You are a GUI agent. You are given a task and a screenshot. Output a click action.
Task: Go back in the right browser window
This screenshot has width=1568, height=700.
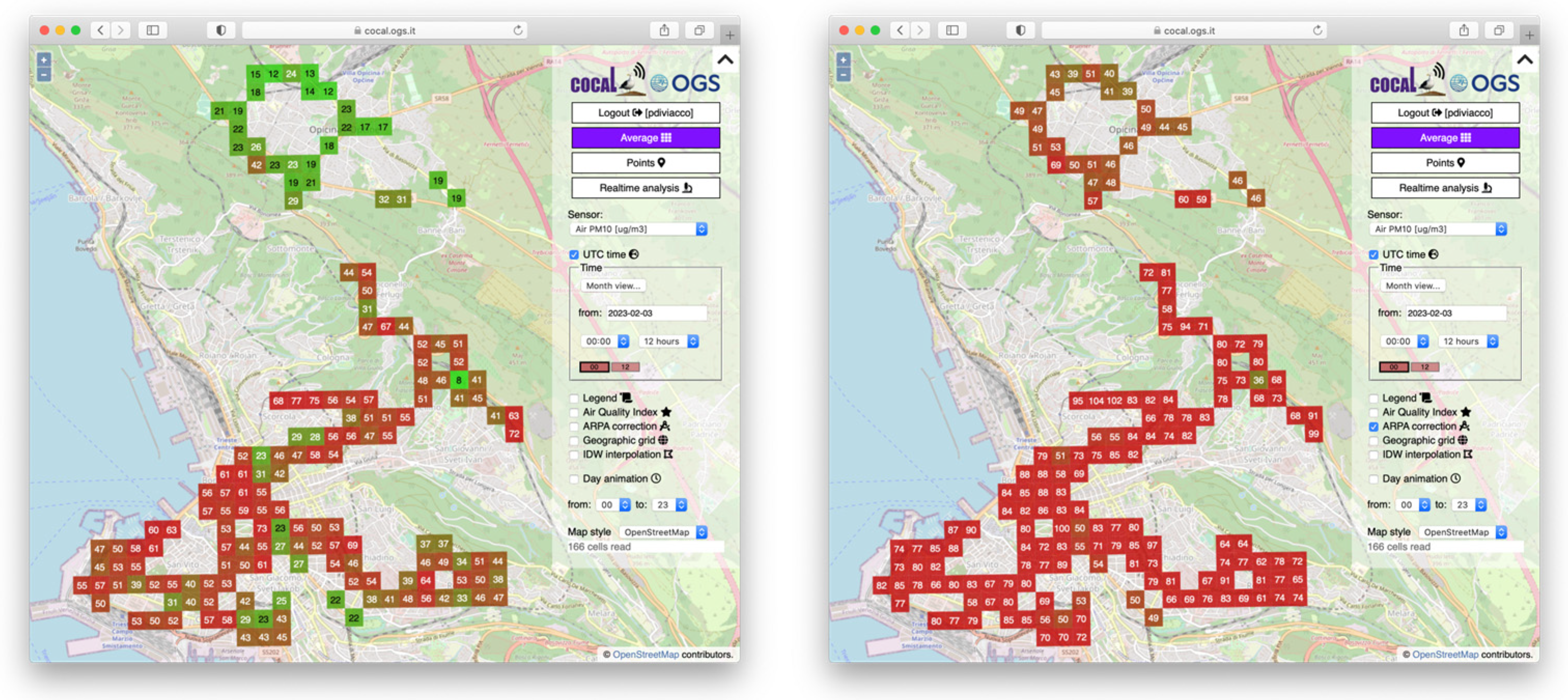click(900, 31)
